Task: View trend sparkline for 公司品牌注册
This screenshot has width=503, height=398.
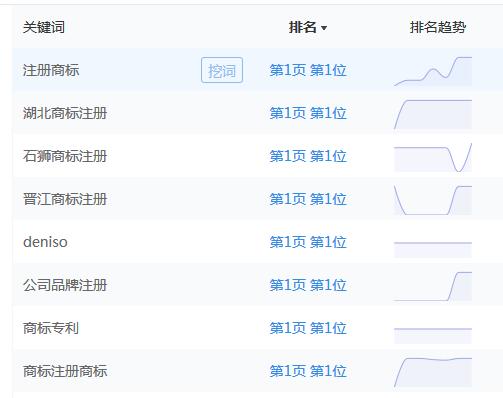Action: click(x=433, y=286)
